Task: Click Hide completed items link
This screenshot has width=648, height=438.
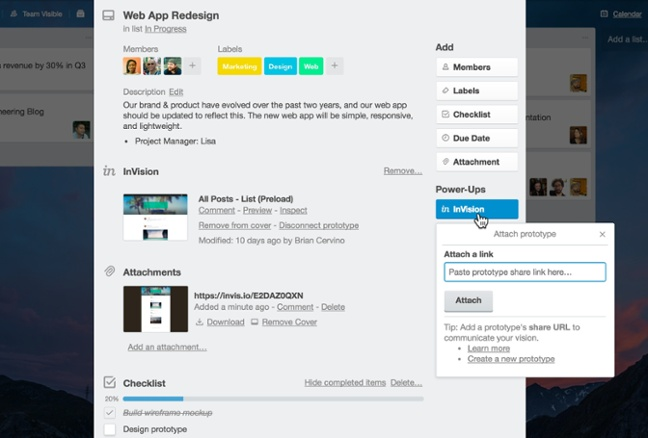Action: point(345,383)
